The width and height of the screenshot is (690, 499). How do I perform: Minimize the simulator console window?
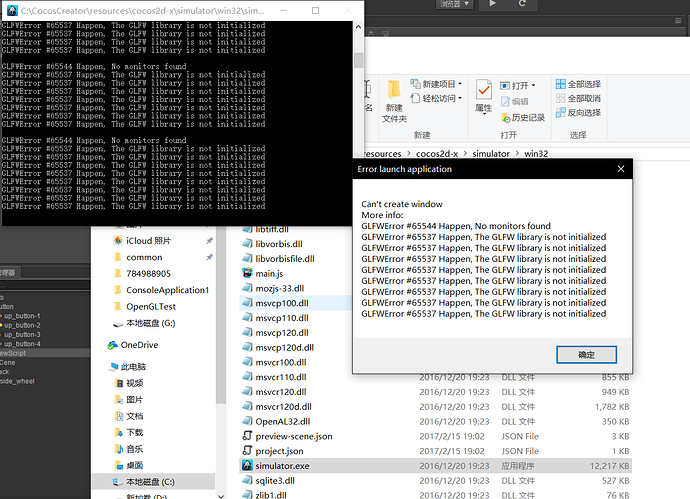(x=284, y=10)
